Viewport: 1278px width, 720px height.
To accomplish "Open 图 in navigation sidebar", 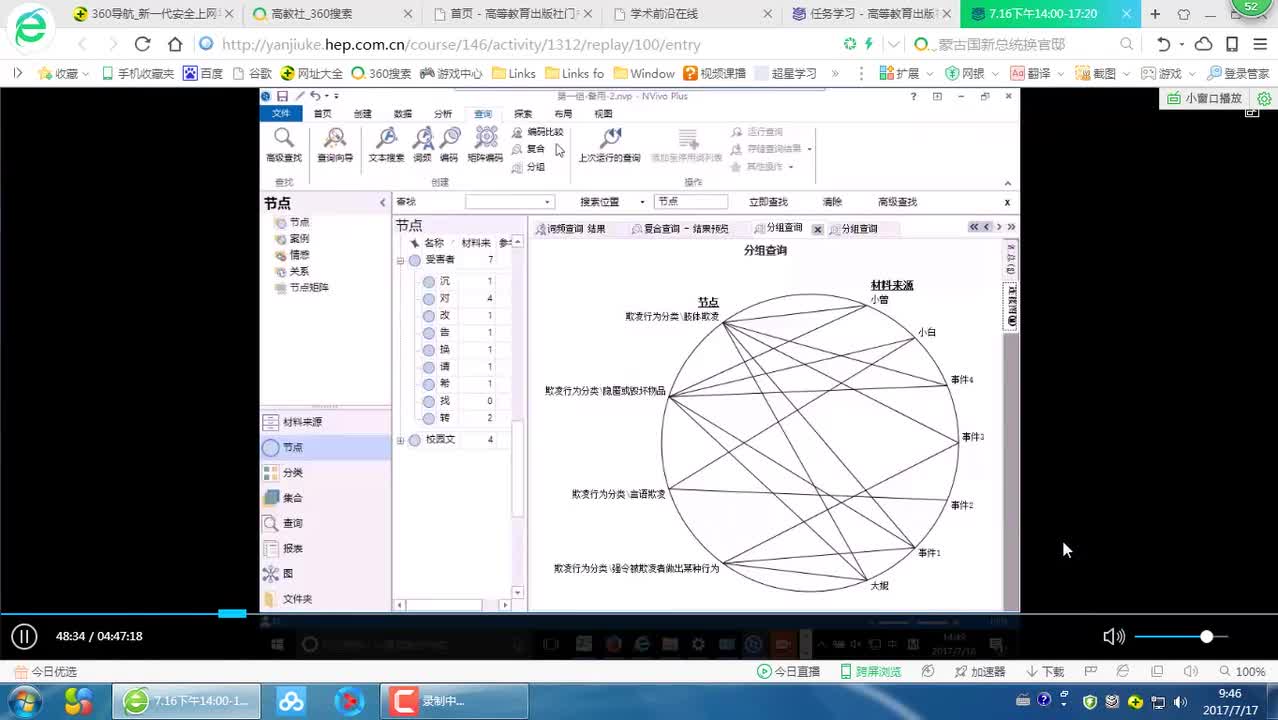I will [325, 573].
